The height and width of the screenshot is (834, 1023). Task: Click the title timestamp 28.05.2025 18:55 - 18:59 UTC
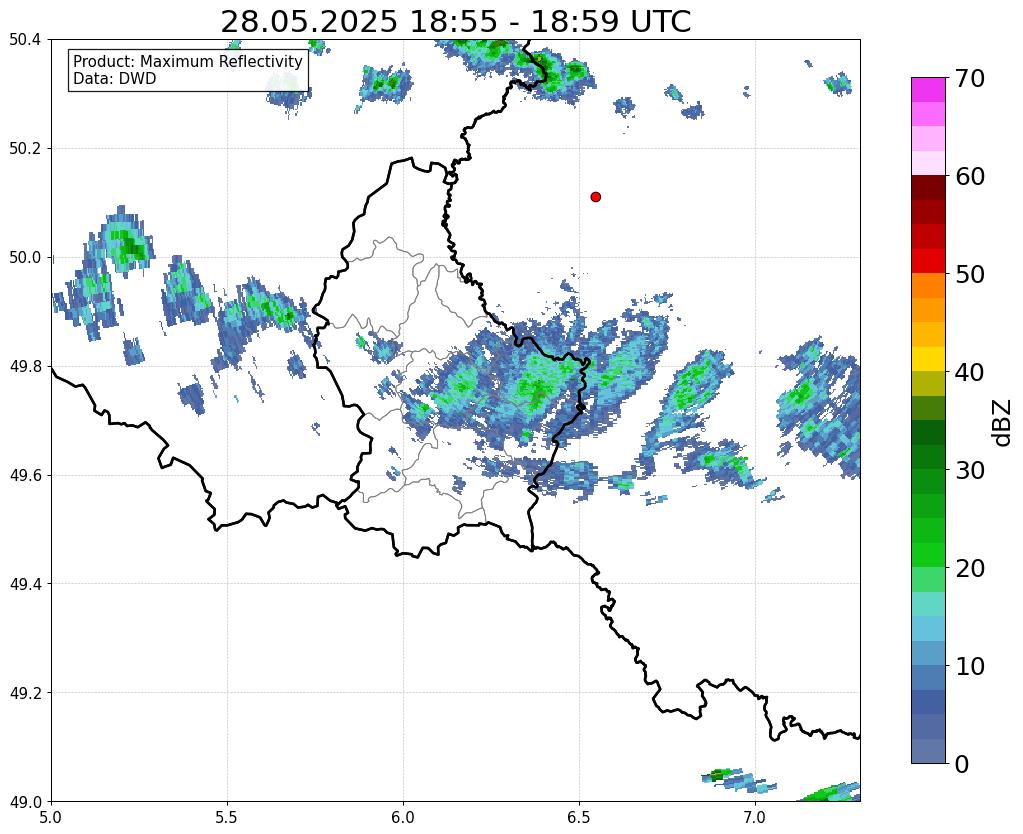455,22
